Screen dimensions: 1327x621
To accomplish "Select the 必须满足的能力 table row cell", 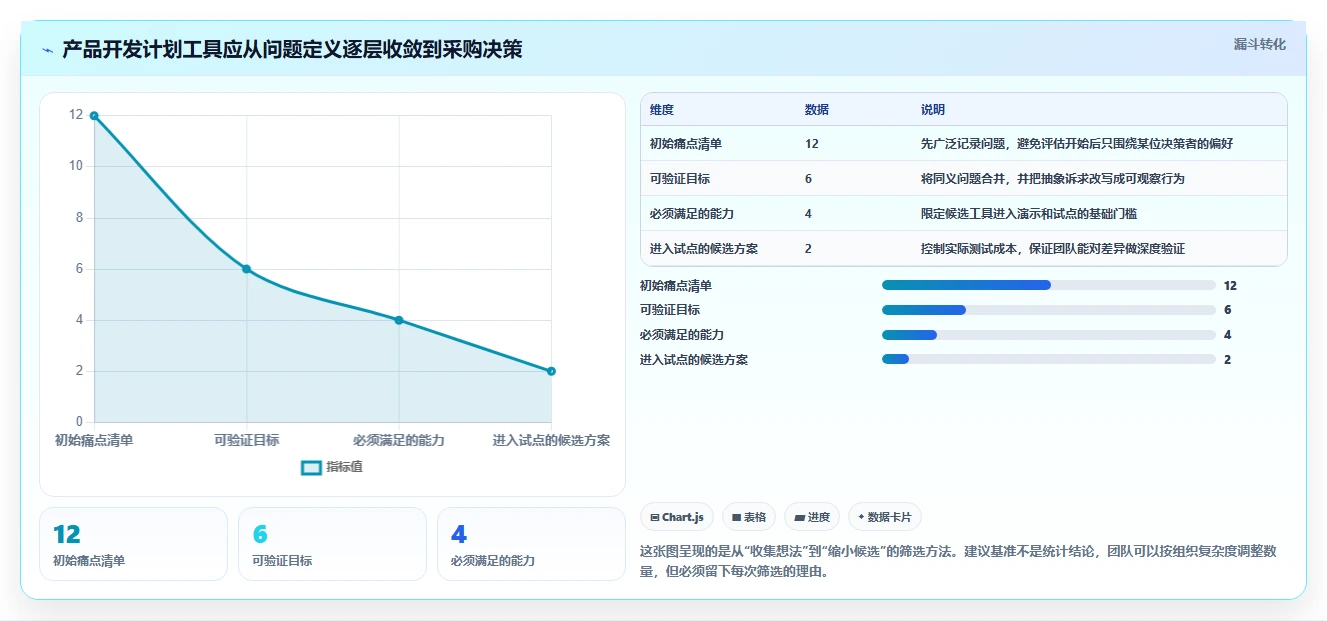I will [692, 214].
